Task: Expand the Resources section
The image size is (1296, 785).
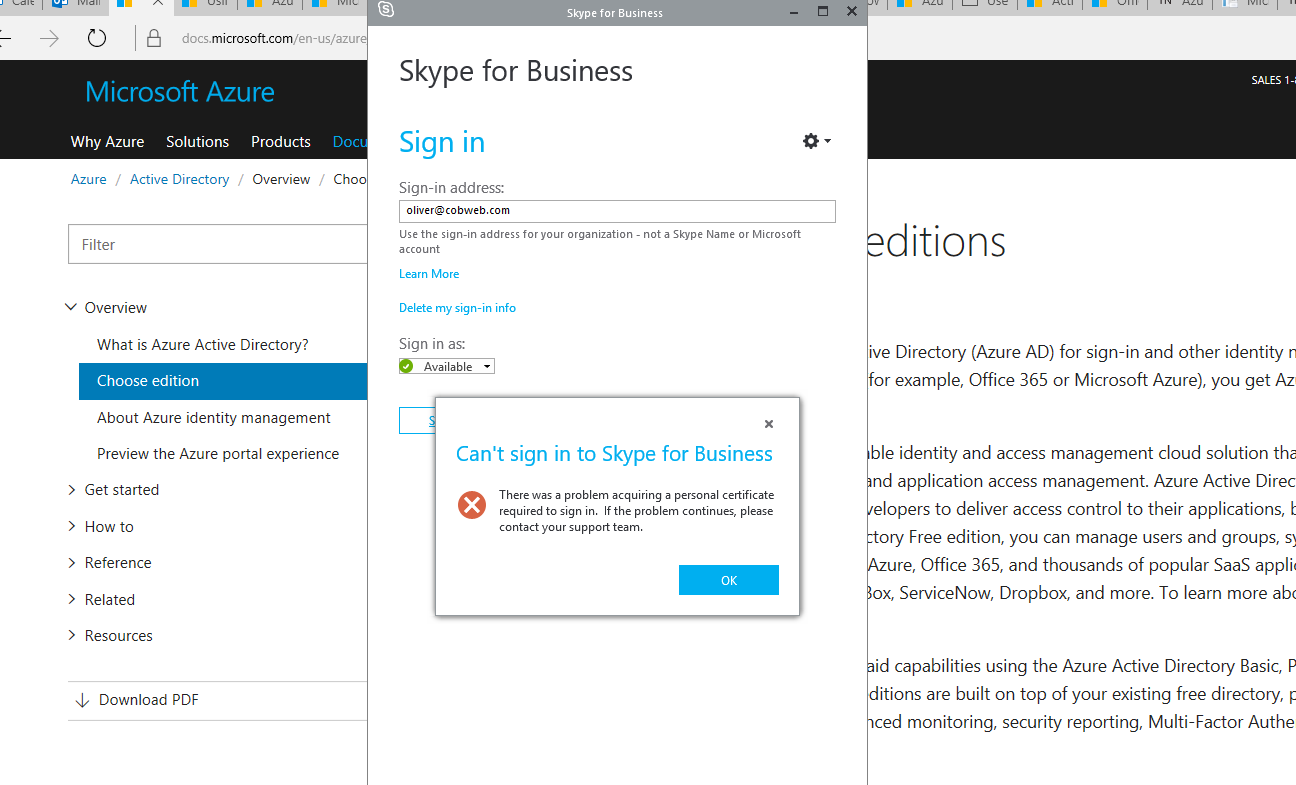Action: (71, 635)
